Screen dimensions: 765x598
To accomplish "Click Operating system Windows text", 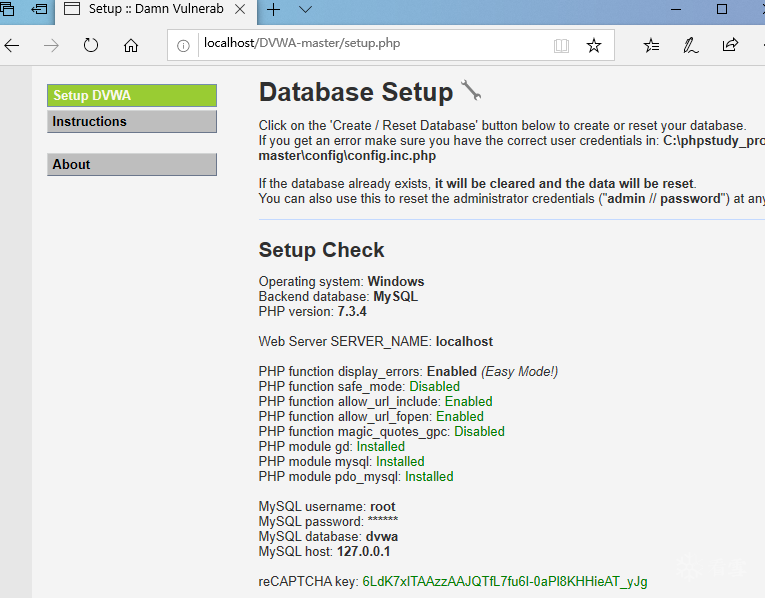I will click(342, 281).
